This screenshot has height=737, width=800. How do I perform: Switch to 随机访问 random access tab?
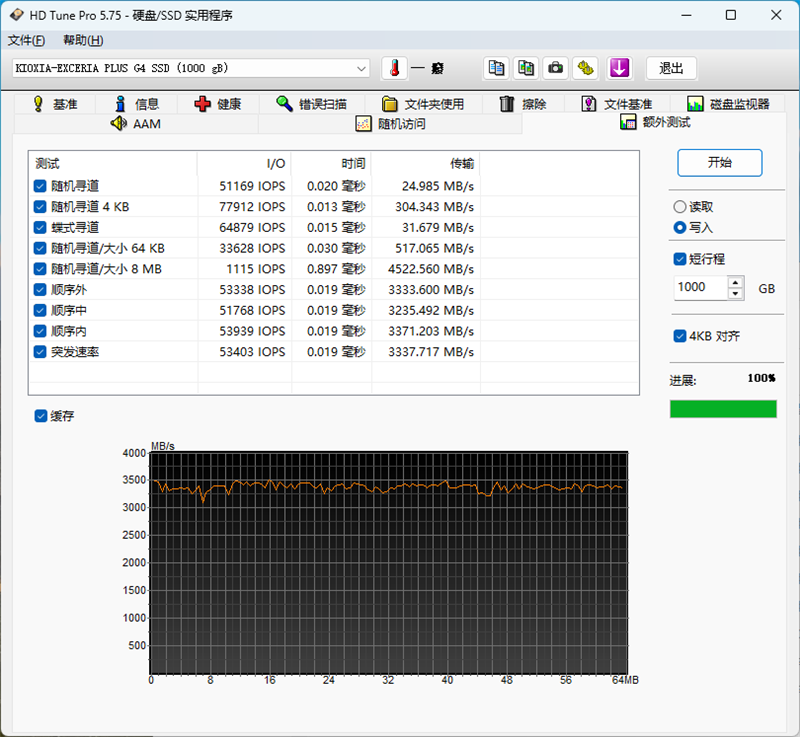click(x=390, y=123)
